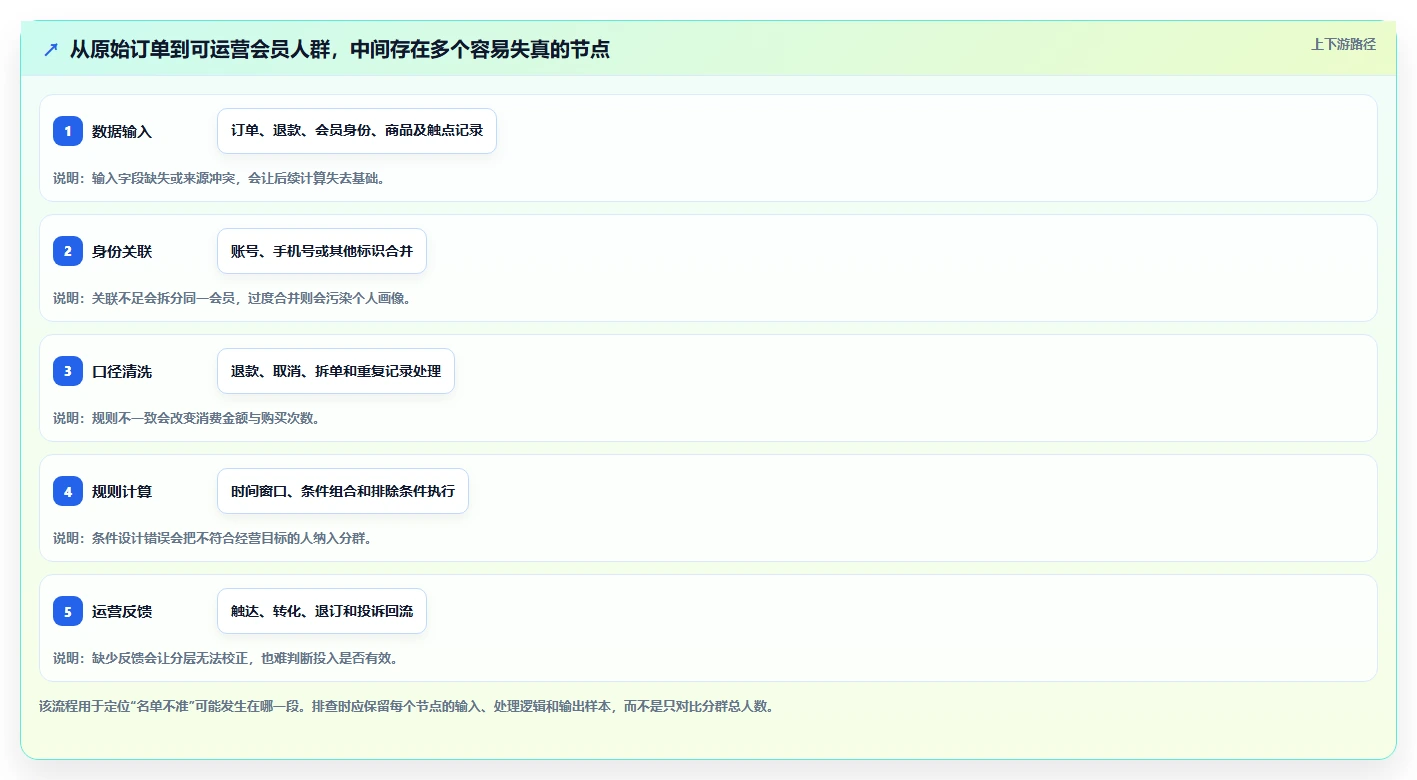The width and height of the screenshot is (1417, 780).
Task: Click the 口径清洗 step label
Action: pyautogui.click(x=122, y=371)
